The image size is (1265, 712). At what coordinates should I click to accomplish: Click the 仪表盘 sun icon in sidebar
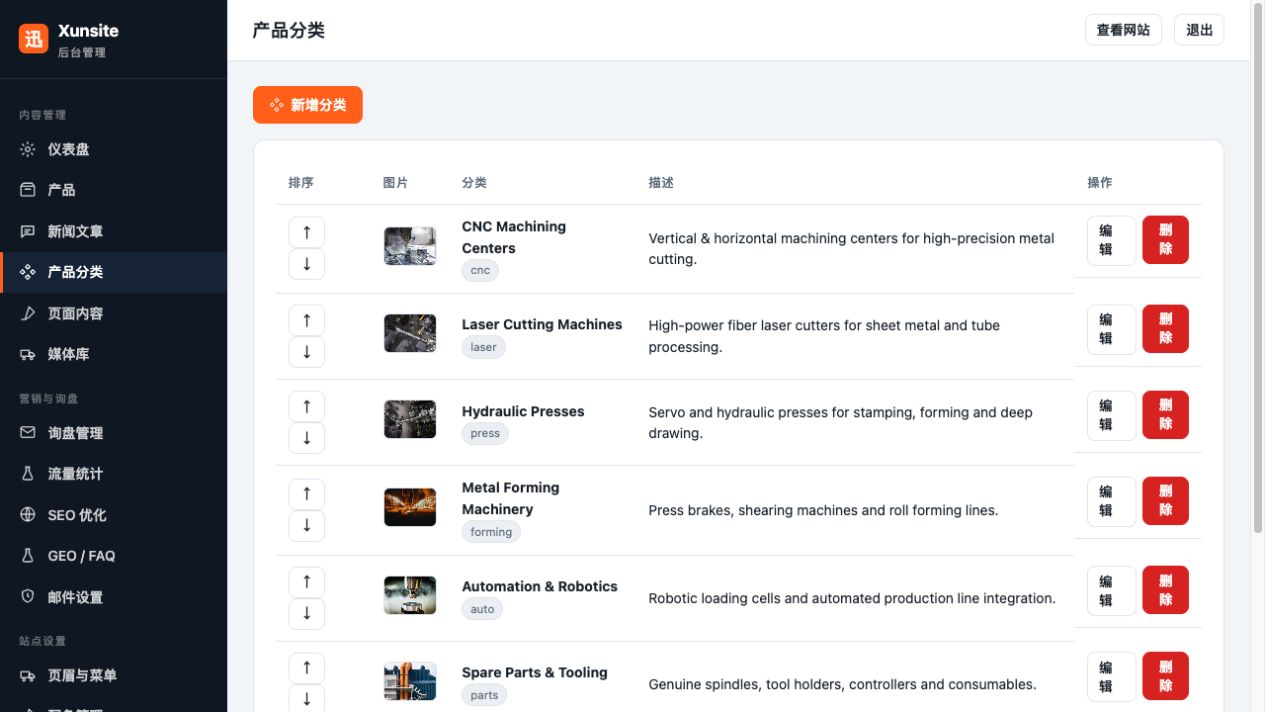pos(28,149)
